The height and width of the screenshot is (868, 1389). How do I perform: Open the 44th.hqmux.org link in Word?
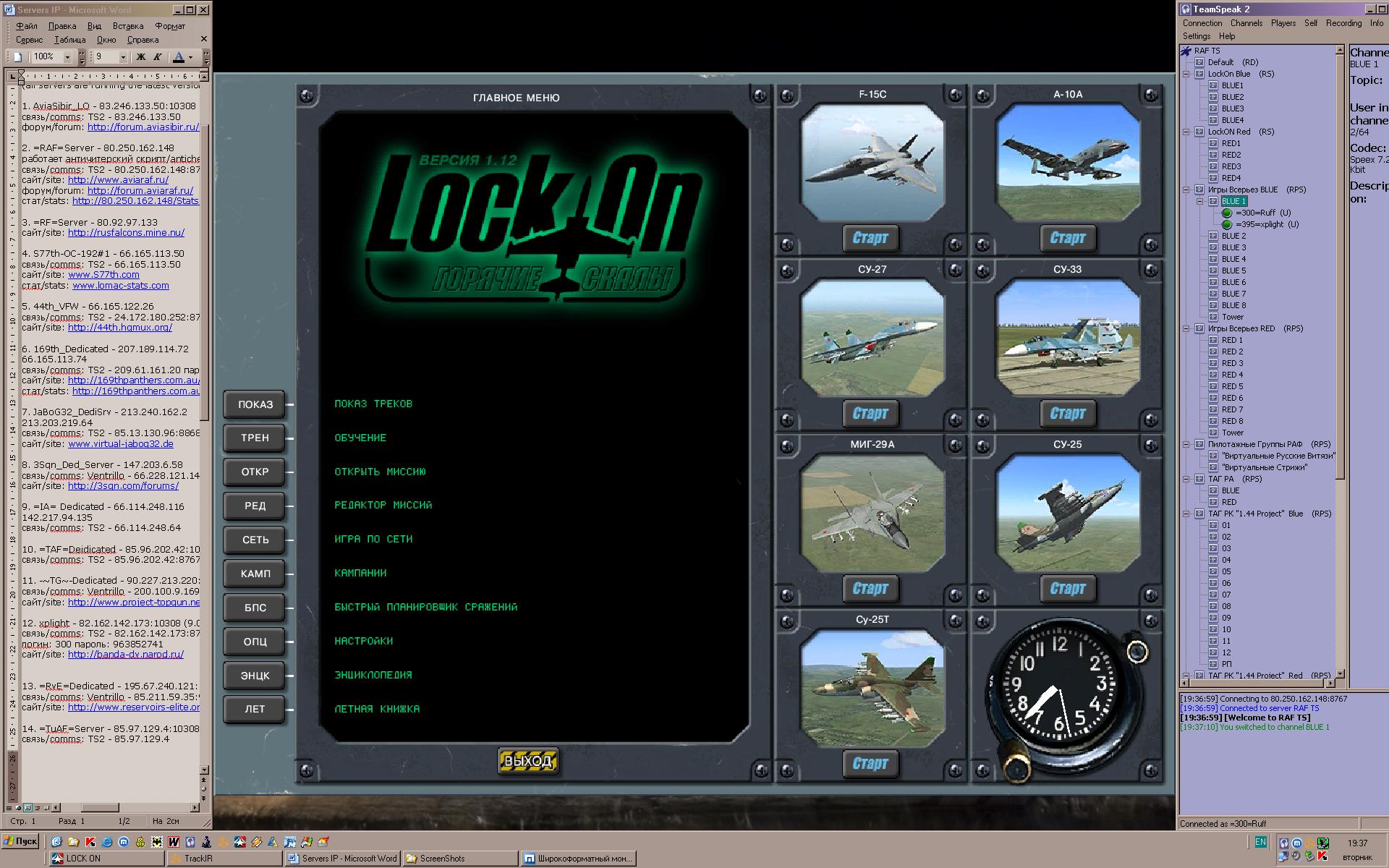click(120, 327)
